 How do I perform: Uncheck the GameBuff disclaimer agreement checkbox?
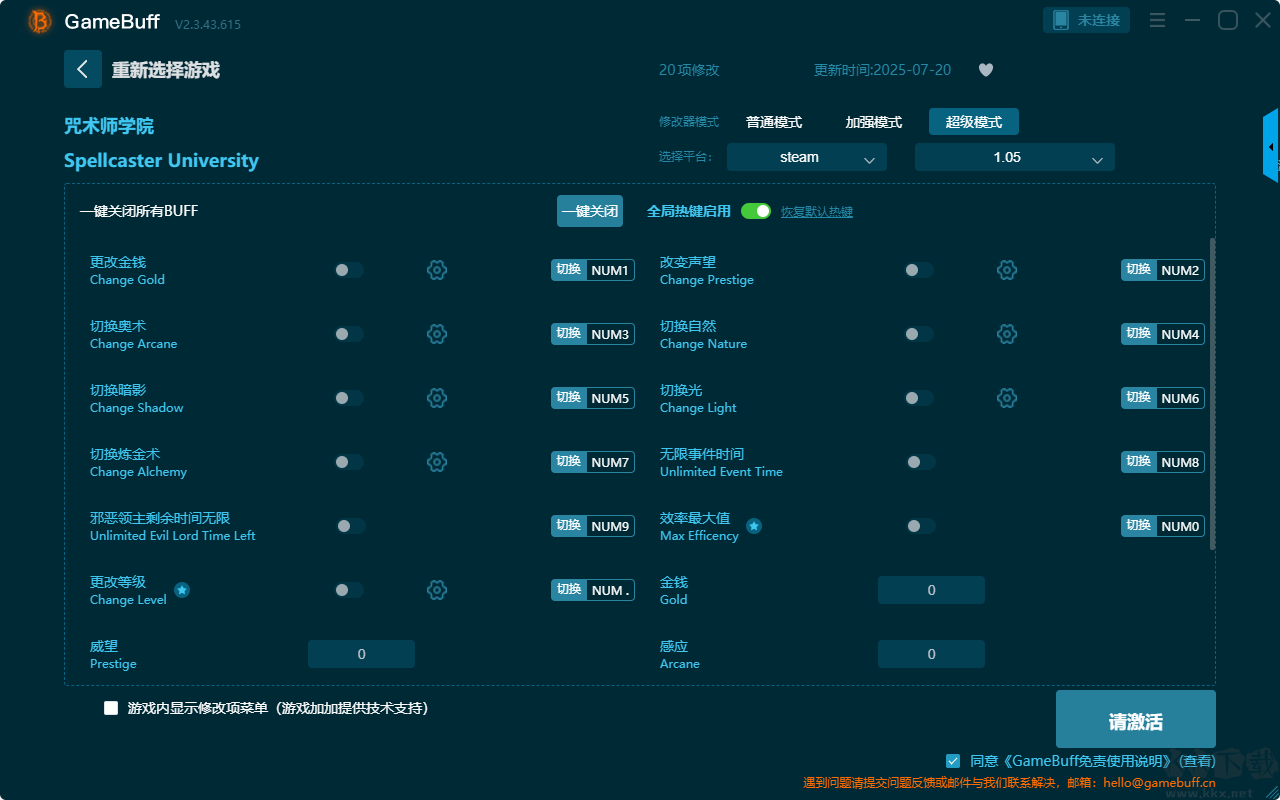pos(953,761)
